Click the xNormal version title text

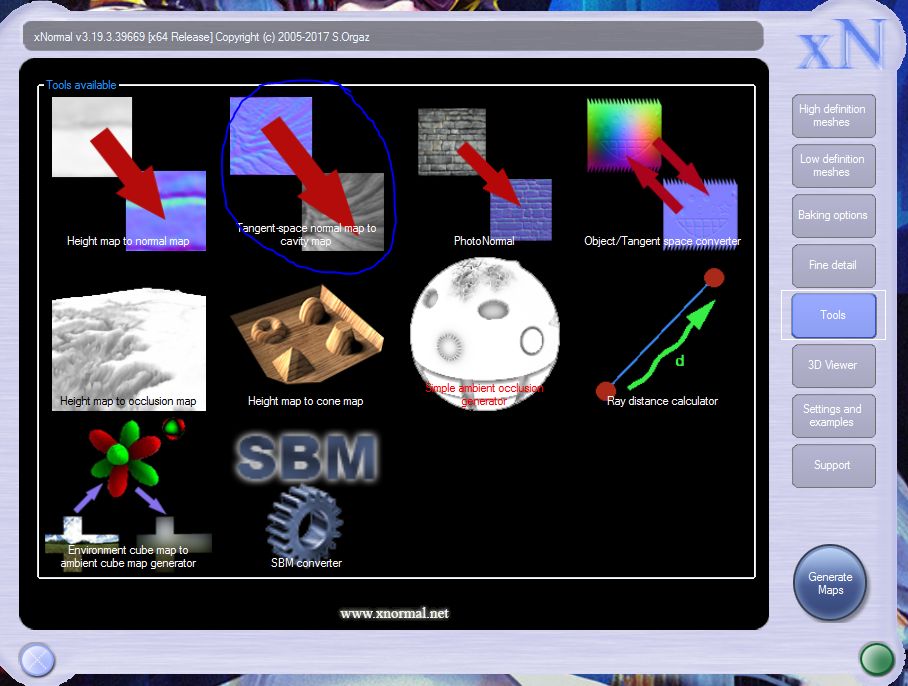pos(202,37)
